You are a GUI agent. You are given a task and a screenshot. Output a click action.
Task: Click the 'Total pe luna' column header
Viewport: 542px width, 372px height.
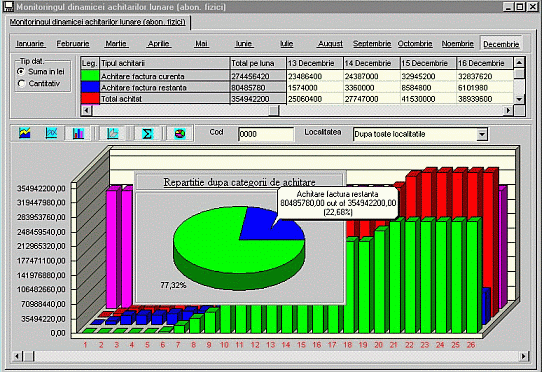(258, 63)
